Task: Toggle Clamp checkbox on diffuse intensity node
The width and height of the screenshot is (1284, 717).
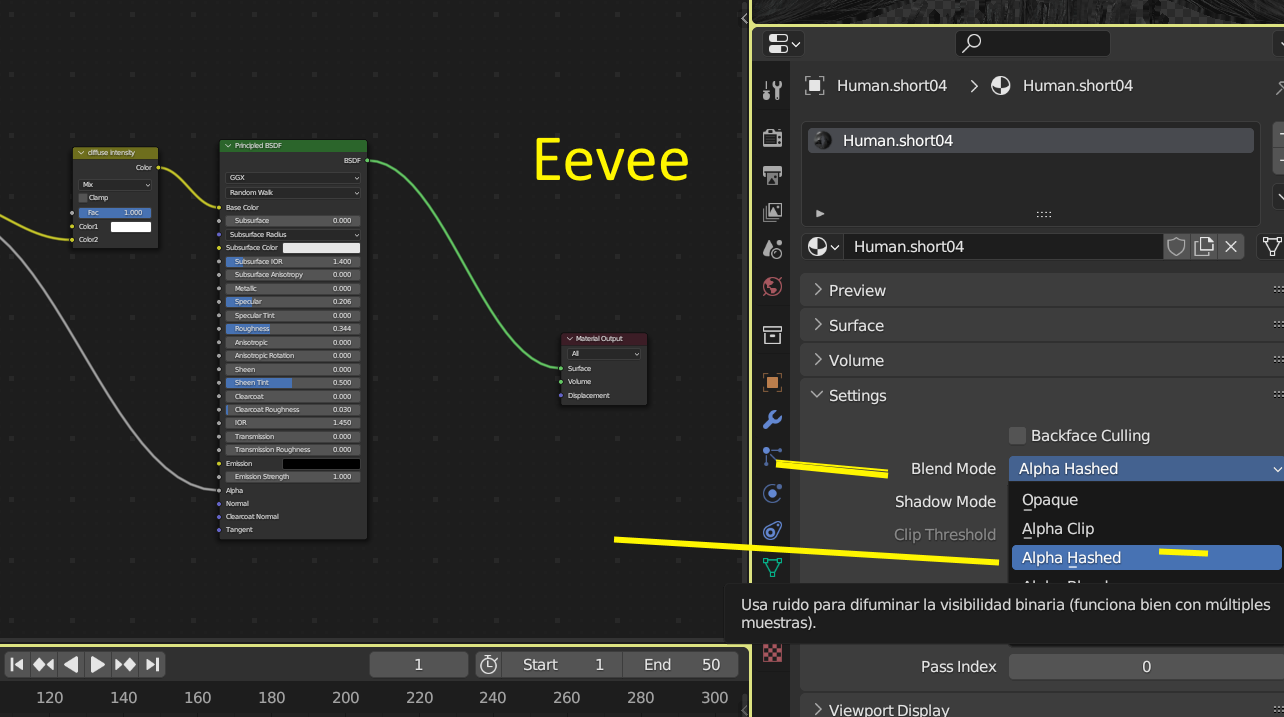Action: pos(83,198)
